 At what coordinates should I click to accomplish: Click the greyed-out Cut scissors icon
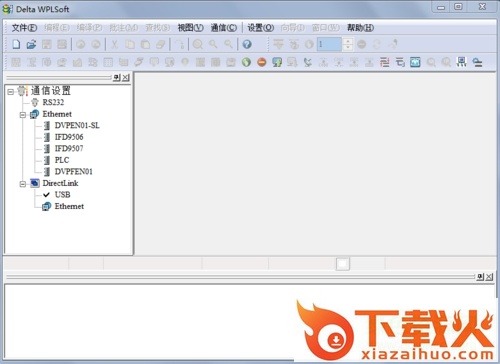click(114, 44)
